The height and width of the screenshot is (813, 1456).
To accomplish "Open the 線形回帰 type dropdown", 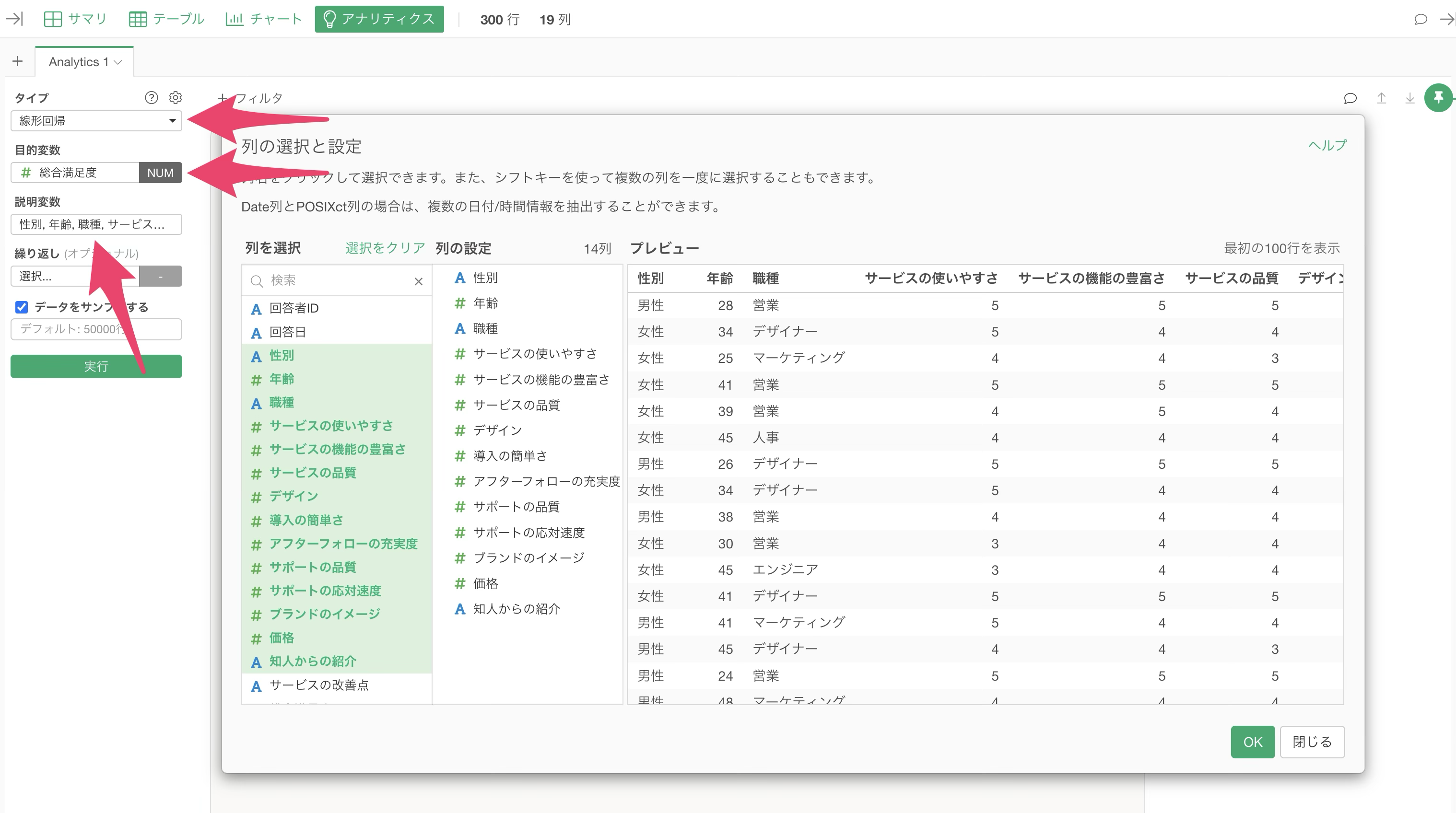I will (96, 120).
